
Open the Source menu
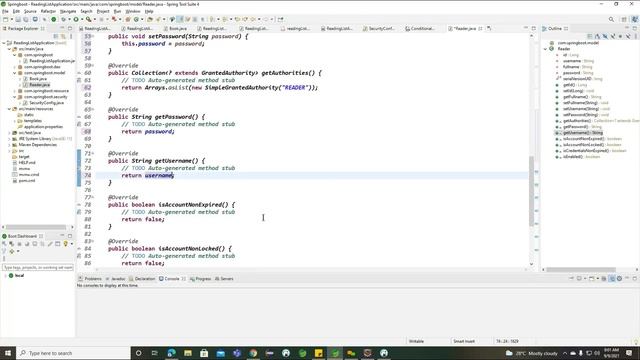[30, 11]
